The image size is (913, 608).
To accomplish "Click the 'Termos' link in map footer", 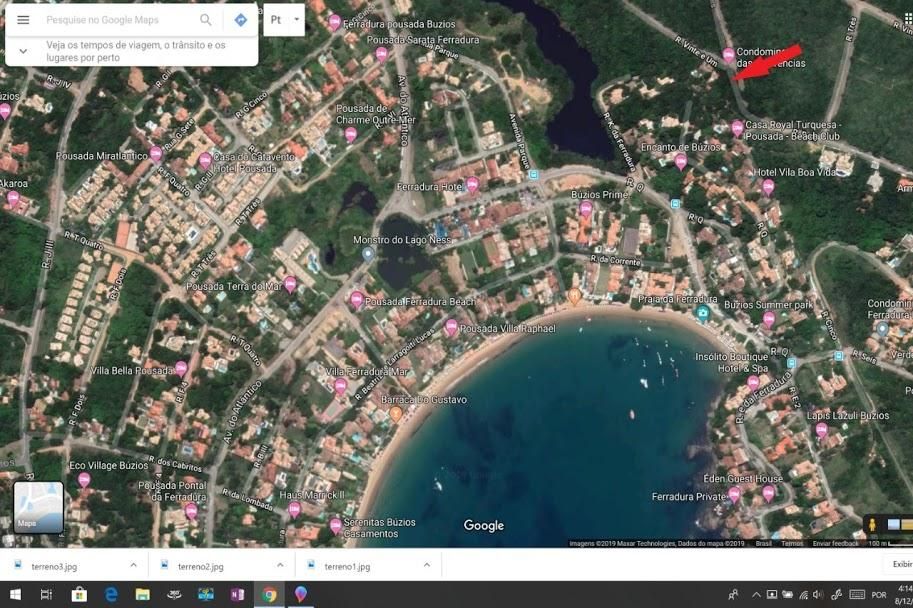I will point(792,543).
